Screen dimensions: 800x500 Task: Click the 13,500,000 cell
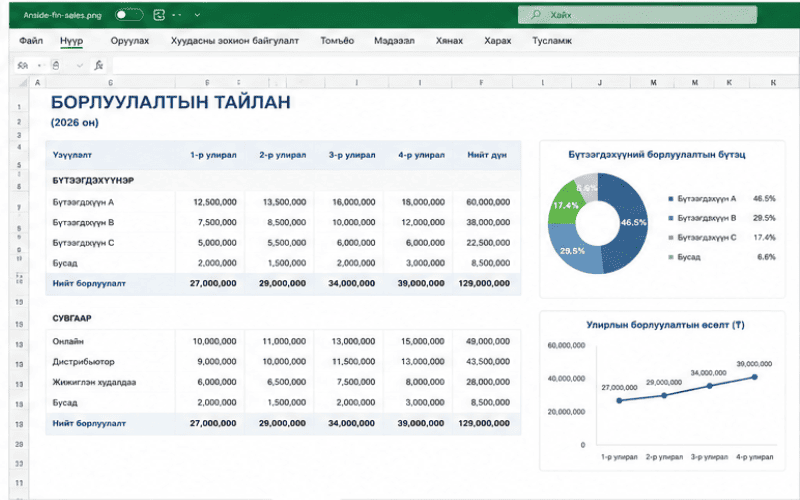pyautogui.click(x=284, y=202)
